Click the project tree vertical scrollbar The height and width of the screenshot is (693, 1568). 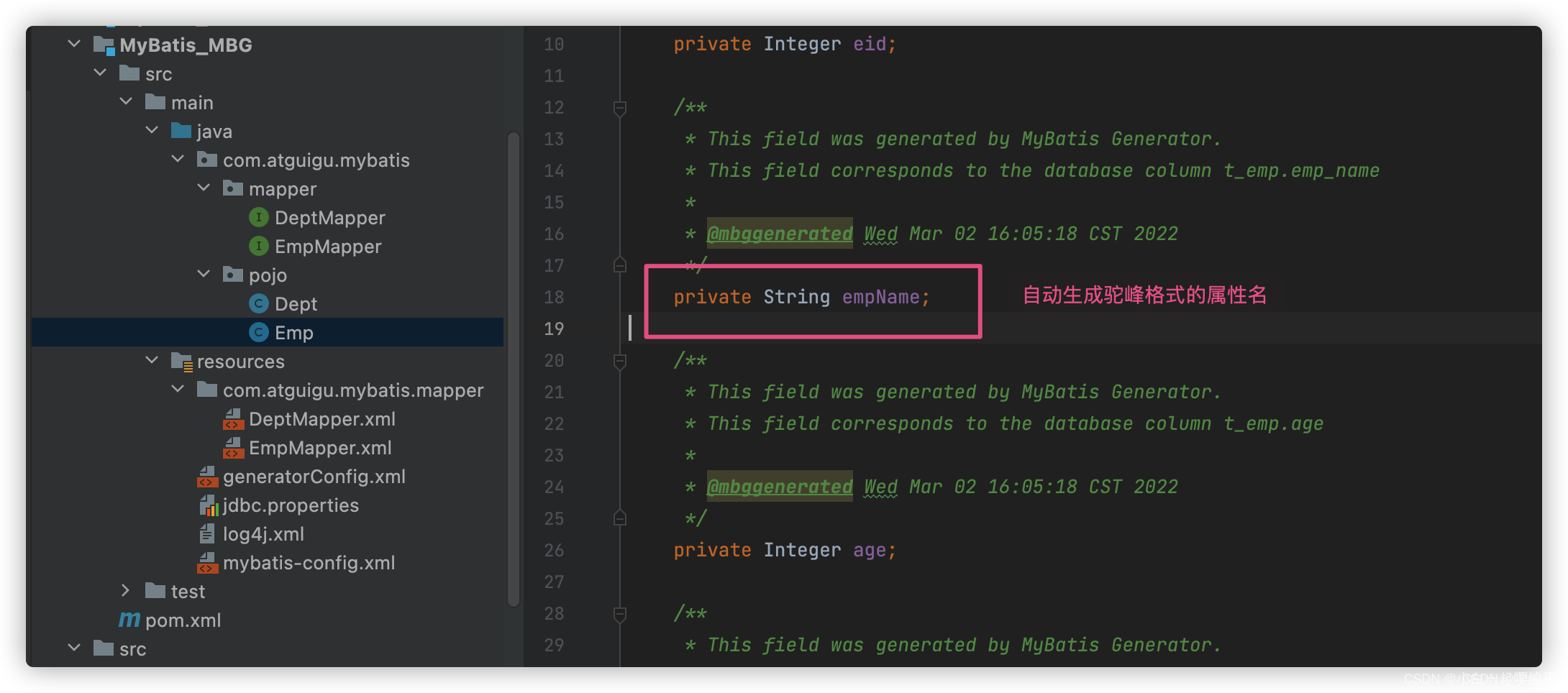tap(513, 368)
